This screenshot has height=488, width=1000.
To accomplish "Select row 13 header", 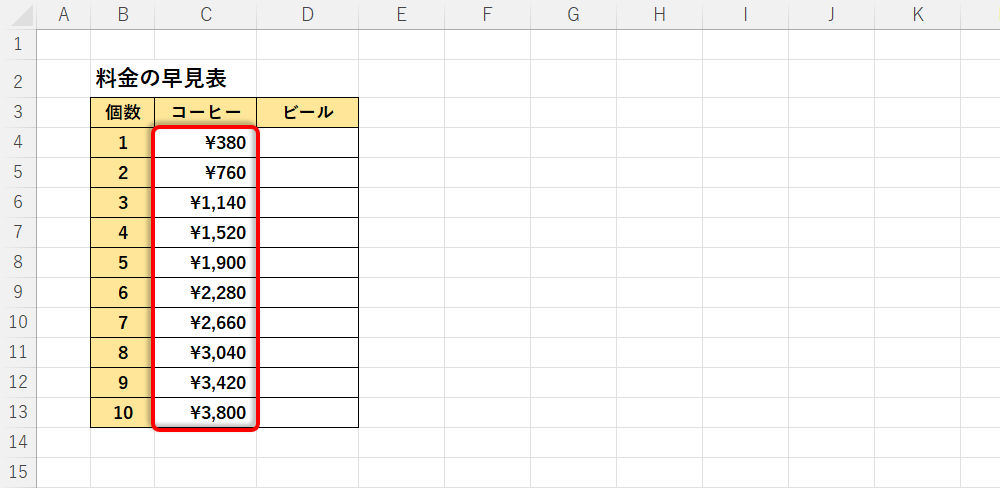I will tap(18, 412).
